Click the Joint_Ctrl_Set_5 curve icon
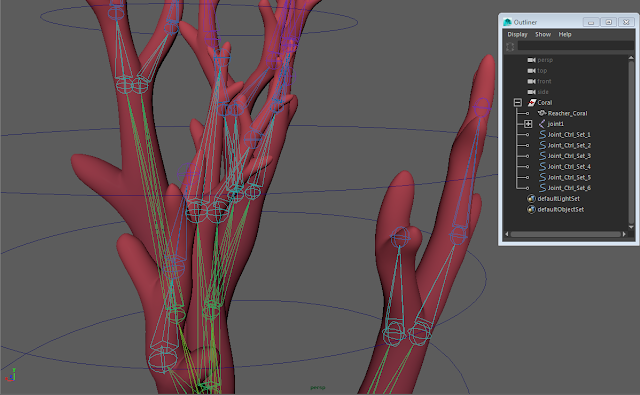The image size is (640, 395). (x=542, y=177)
